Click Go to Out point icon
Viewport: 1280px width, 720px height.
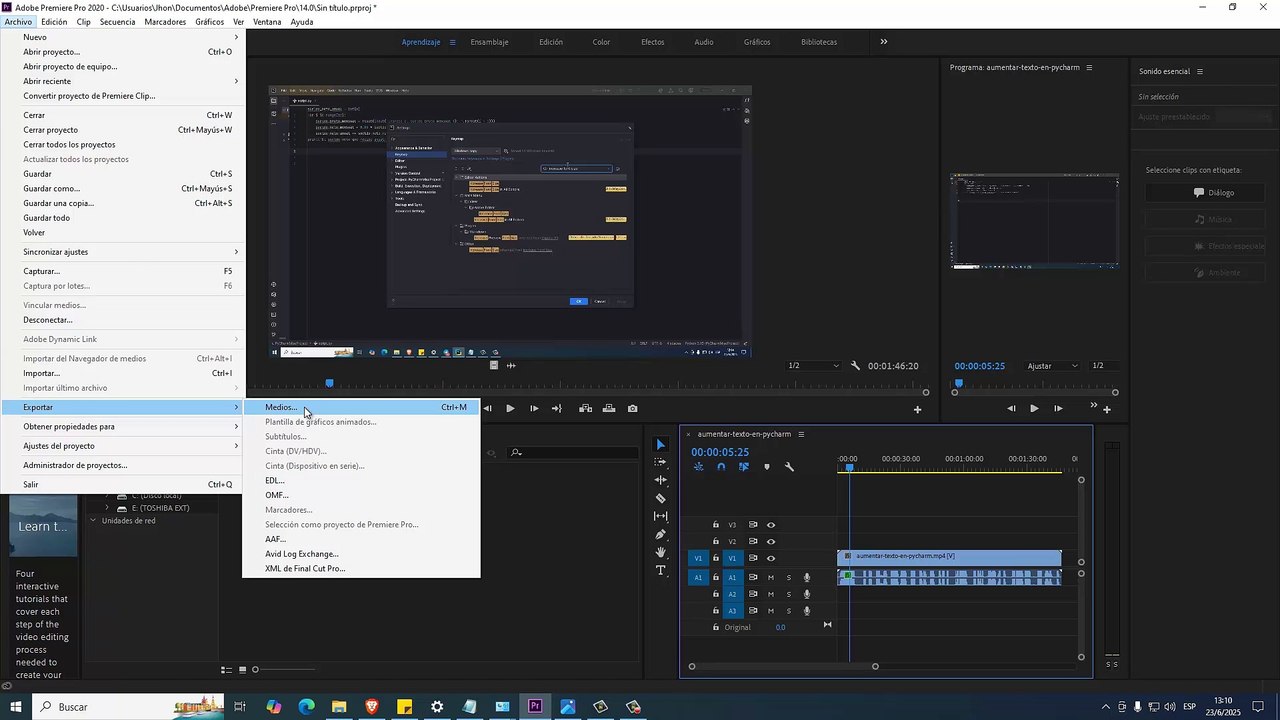(x=557, y=408)
